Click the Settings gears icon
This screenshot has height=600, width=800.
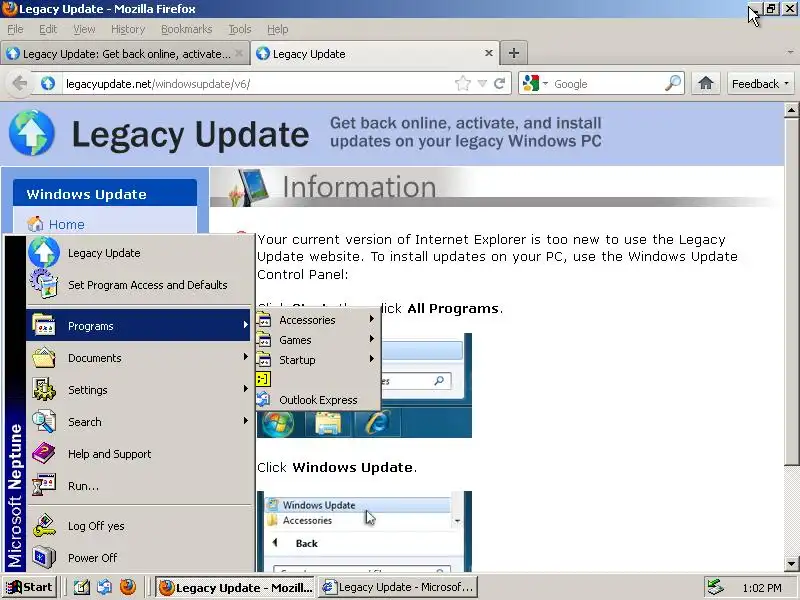tap(44, 389)
